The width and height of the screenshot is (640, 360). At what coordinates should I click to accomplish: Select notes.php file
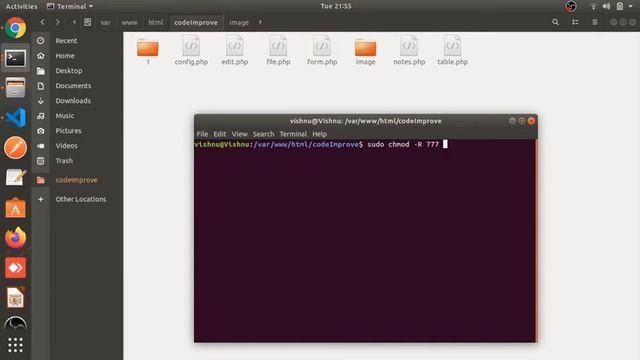(x=409, y=51)
